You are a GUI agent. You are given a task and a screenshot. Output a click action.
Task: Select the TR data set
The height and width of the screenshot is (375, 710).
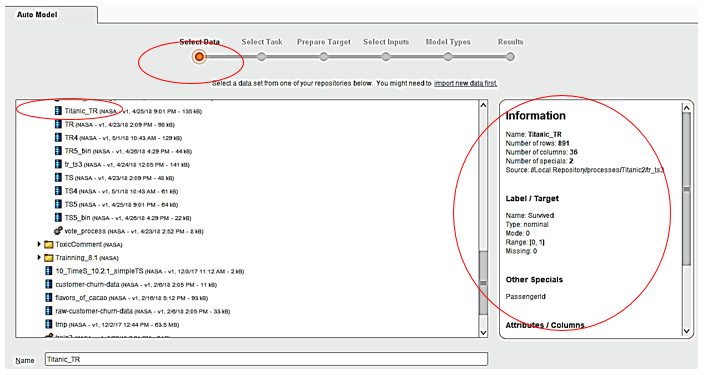[x=120, y=124]
